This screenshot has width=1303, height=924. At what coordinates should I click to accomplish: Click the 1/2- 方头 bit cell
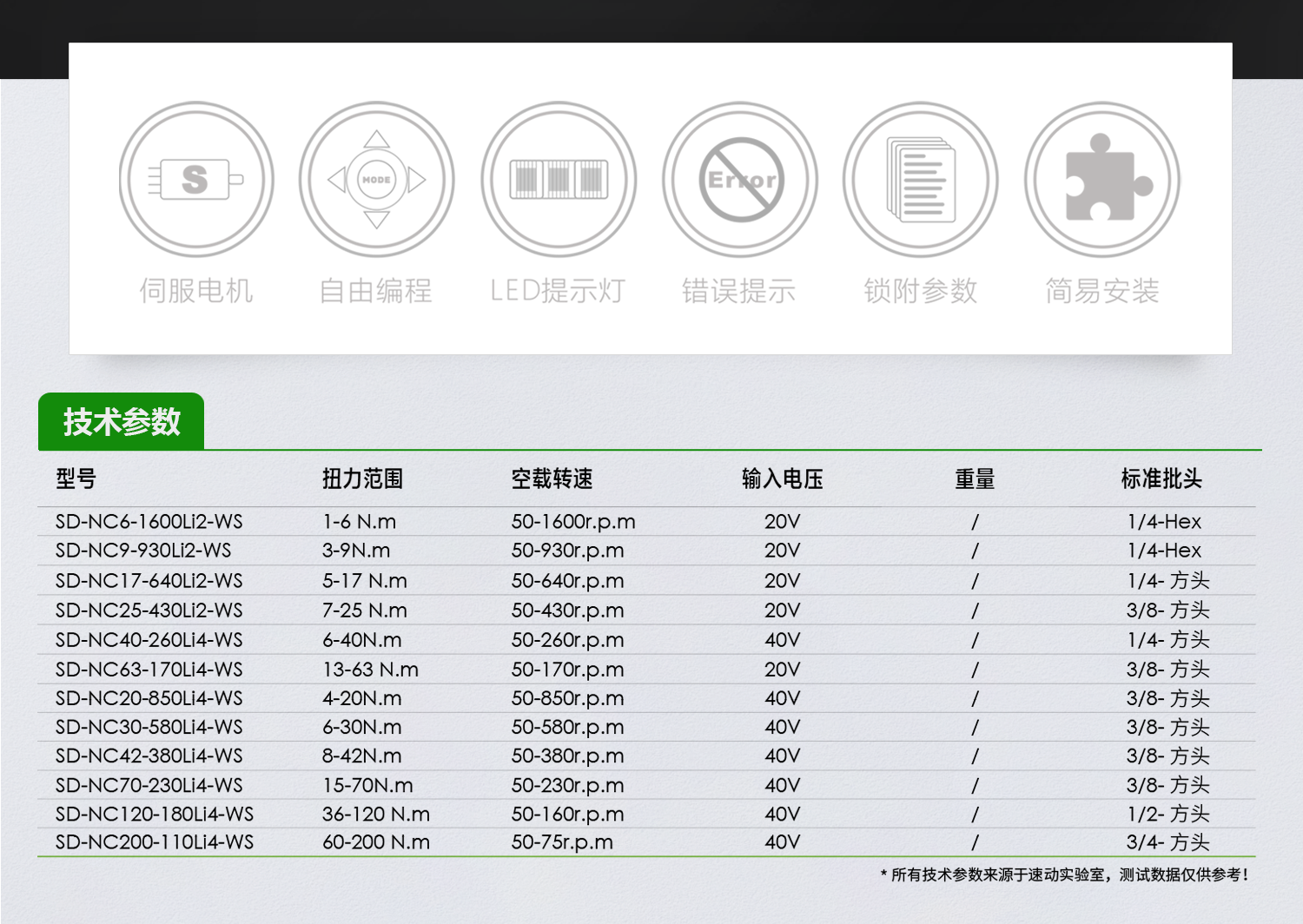pyautogui.click(x=1167, y=814)
